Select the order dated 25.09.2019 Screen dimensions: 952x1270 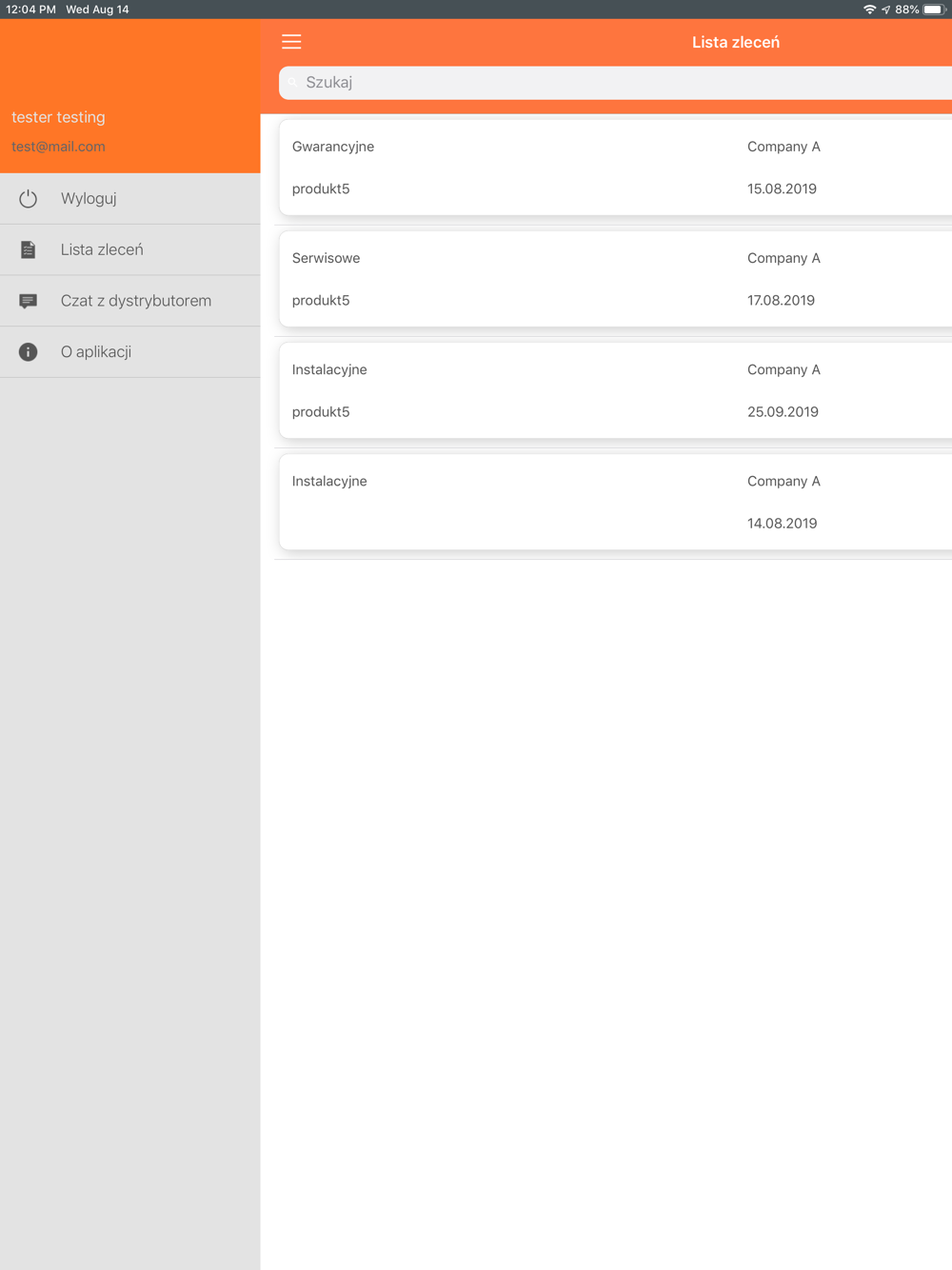(615, 390)
